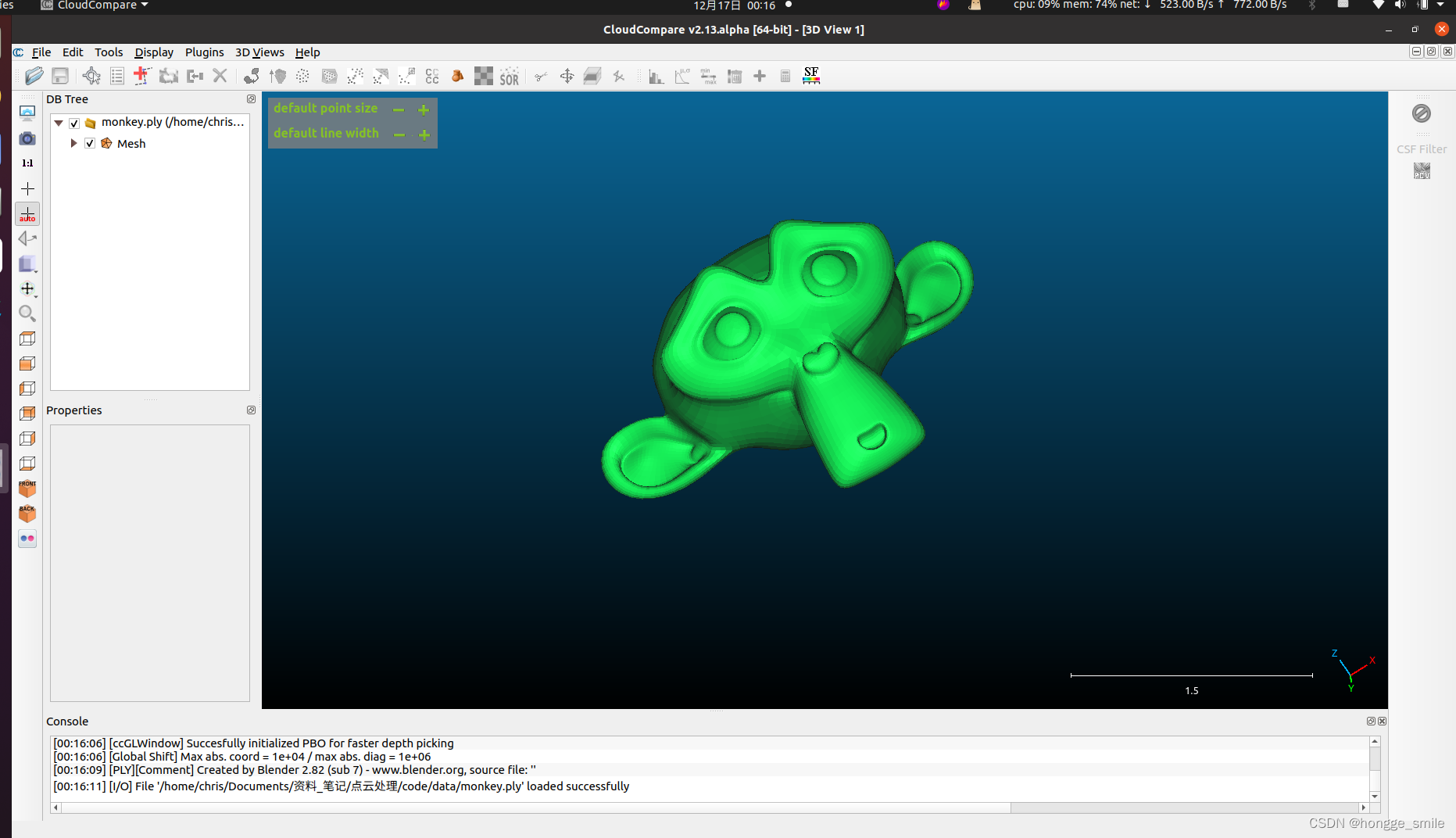Screen dimensions: 1456x838
Task: Open the Help menu
Action: click(307, 52)
